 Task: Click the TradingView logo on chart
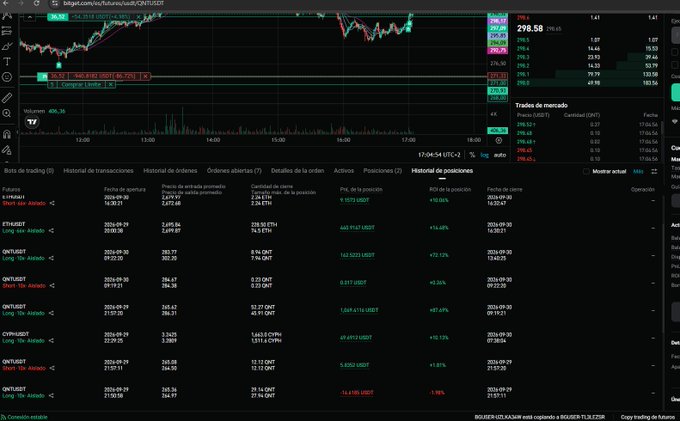(x=33, y=122)
